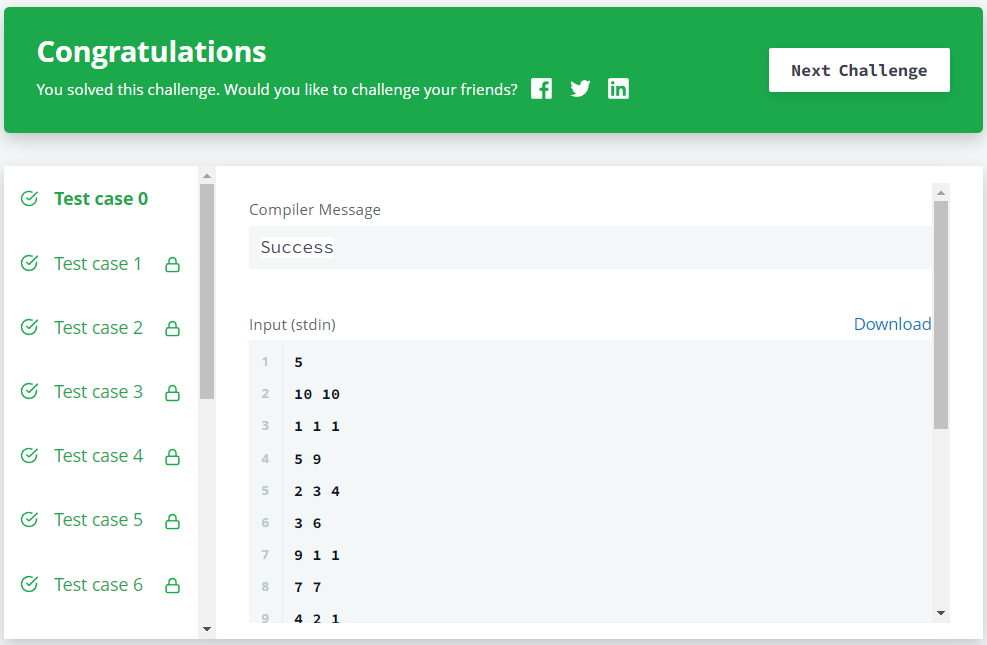Screen dimensions: 987x645
Task: Open Test case 2 entry
Action: [98, 328]
